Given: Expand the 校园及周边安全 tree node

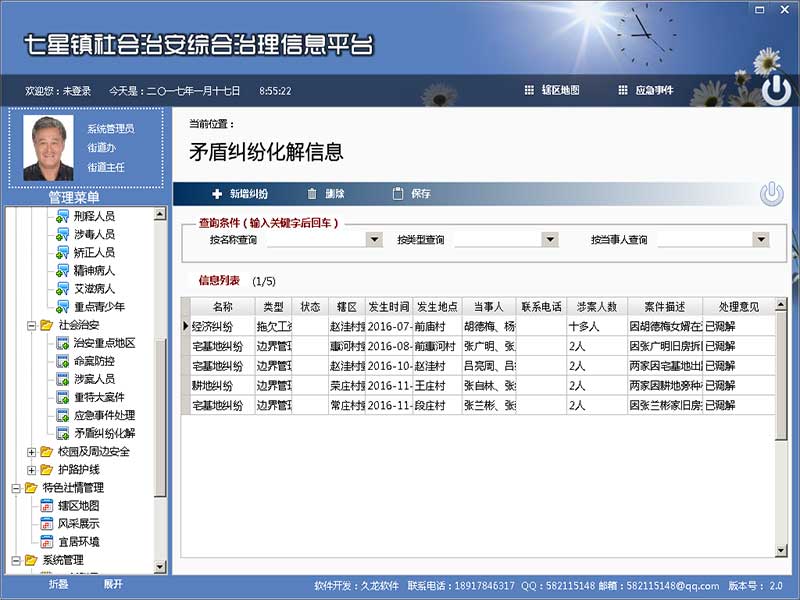Looking at the screenshot, I should coord(31,453).
